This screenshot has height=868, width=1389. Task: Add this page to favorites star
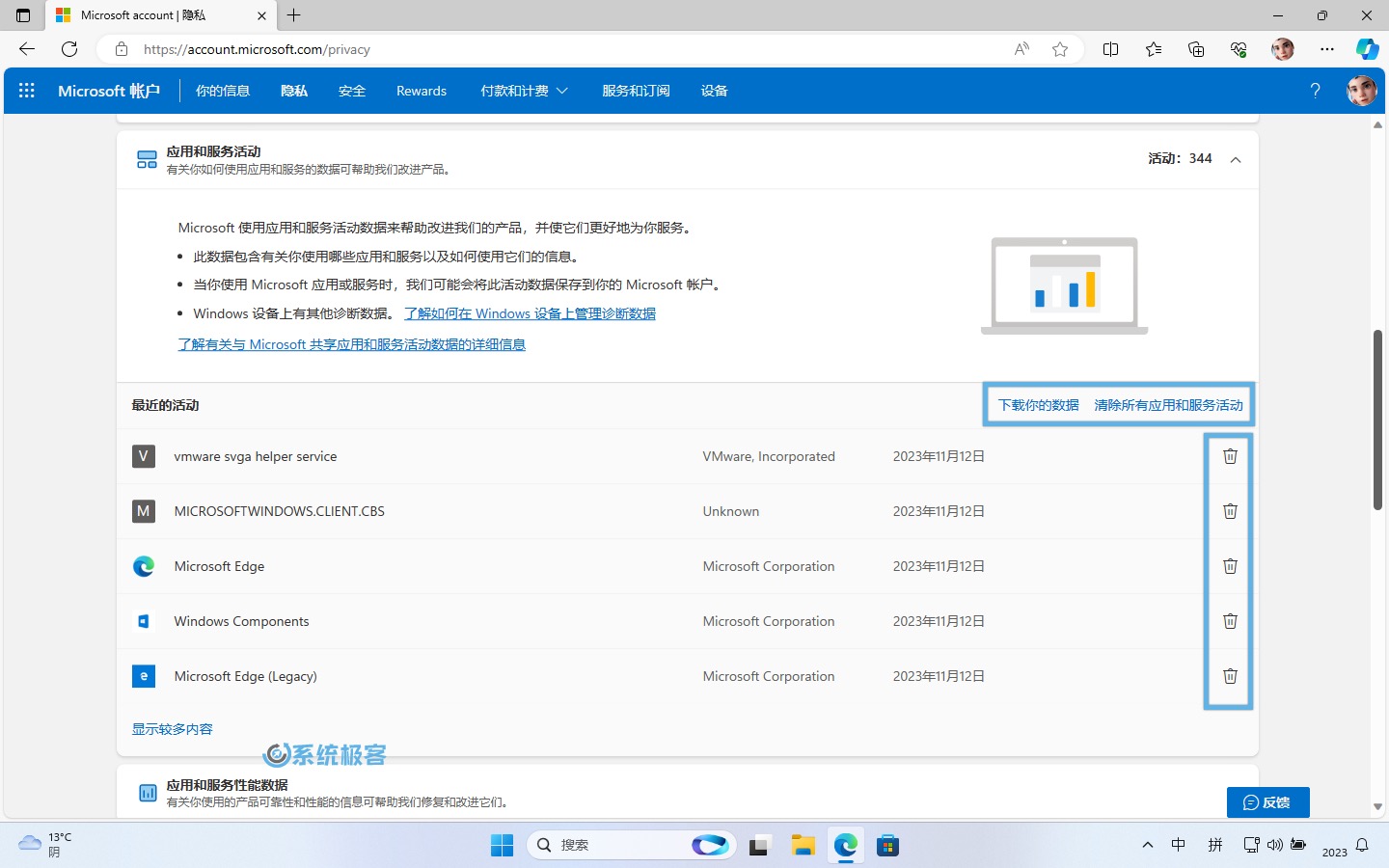point(1060,49)
